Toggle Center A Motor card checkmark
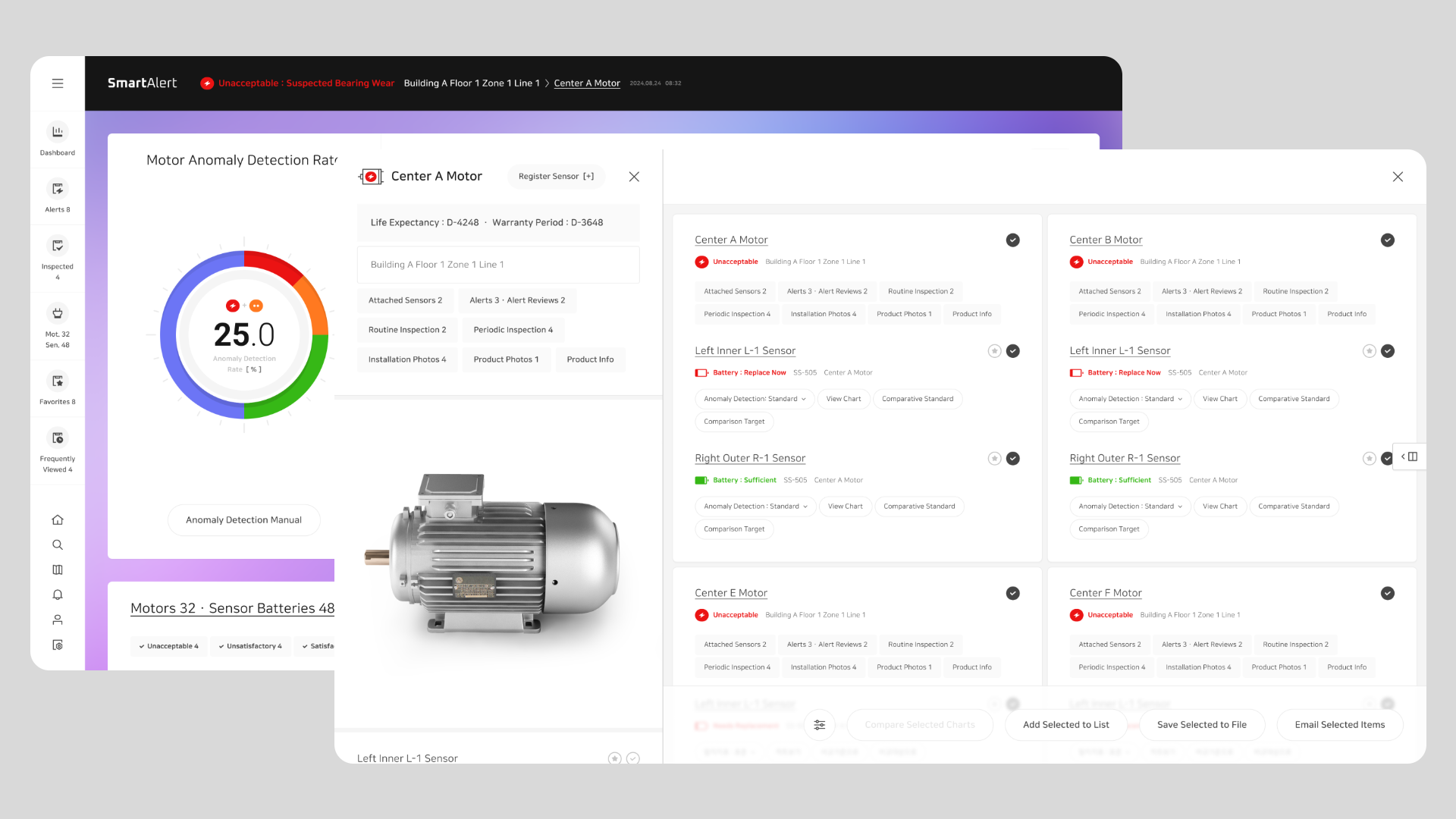Viewport: 1456px width, 819px height. (1012, 240)
